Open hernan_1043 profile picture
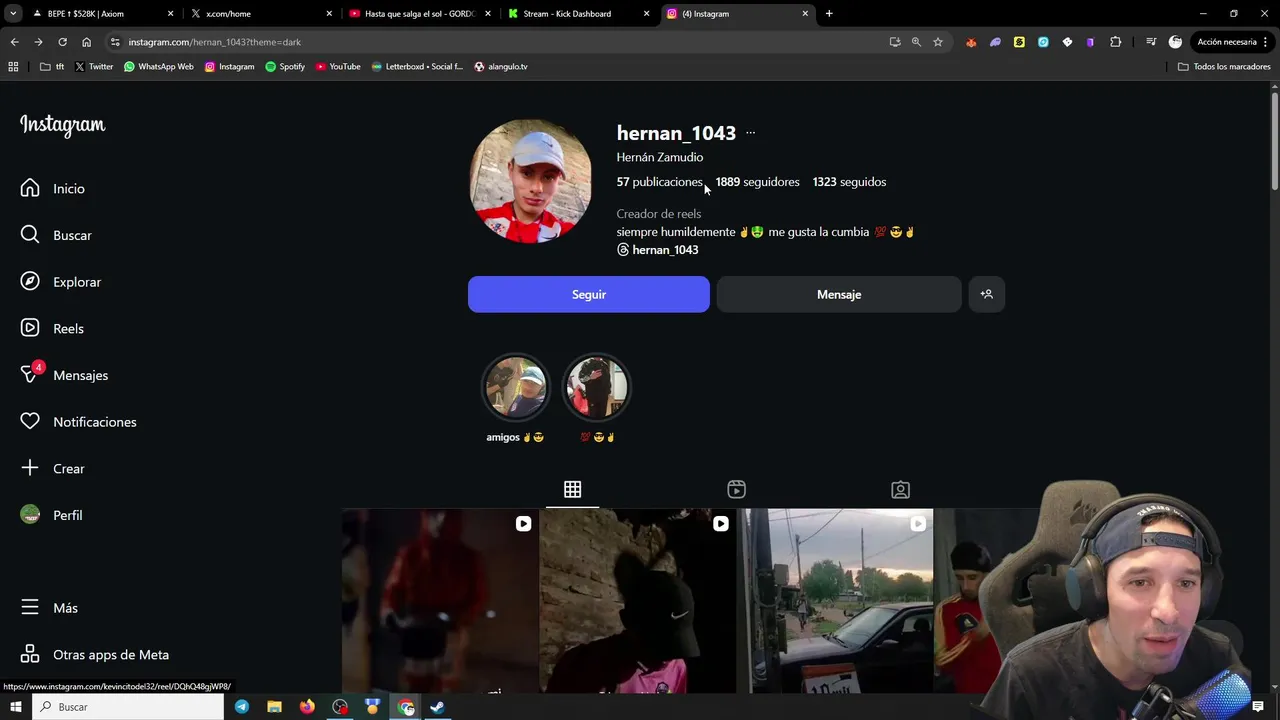1280x720 pixels. tap(531, 182)
